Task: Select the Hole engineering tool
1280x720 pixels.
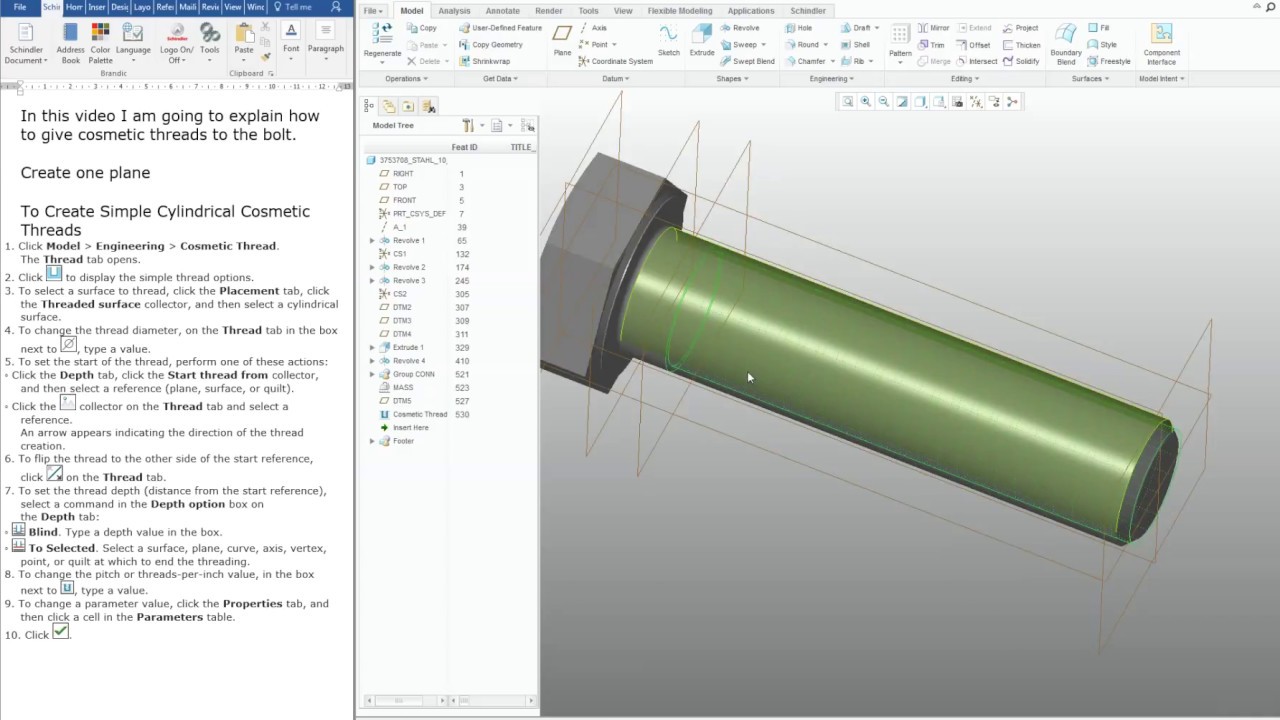Action: click(x=798, y=28)
